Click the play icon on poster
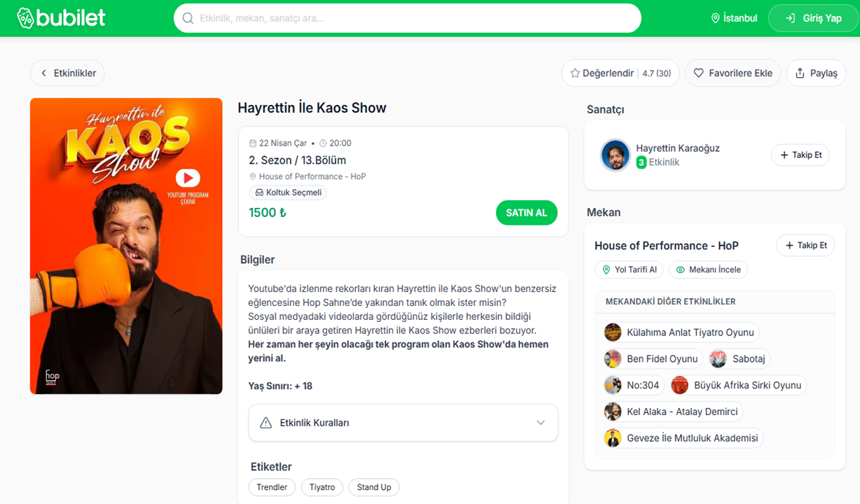Screen dimensions: 860x504 188,178
